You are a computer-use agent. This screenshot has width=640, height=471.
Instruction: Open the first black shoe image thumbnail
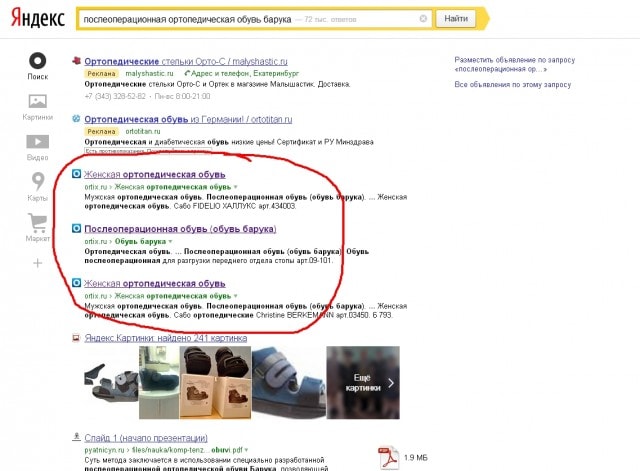(110, 383)
